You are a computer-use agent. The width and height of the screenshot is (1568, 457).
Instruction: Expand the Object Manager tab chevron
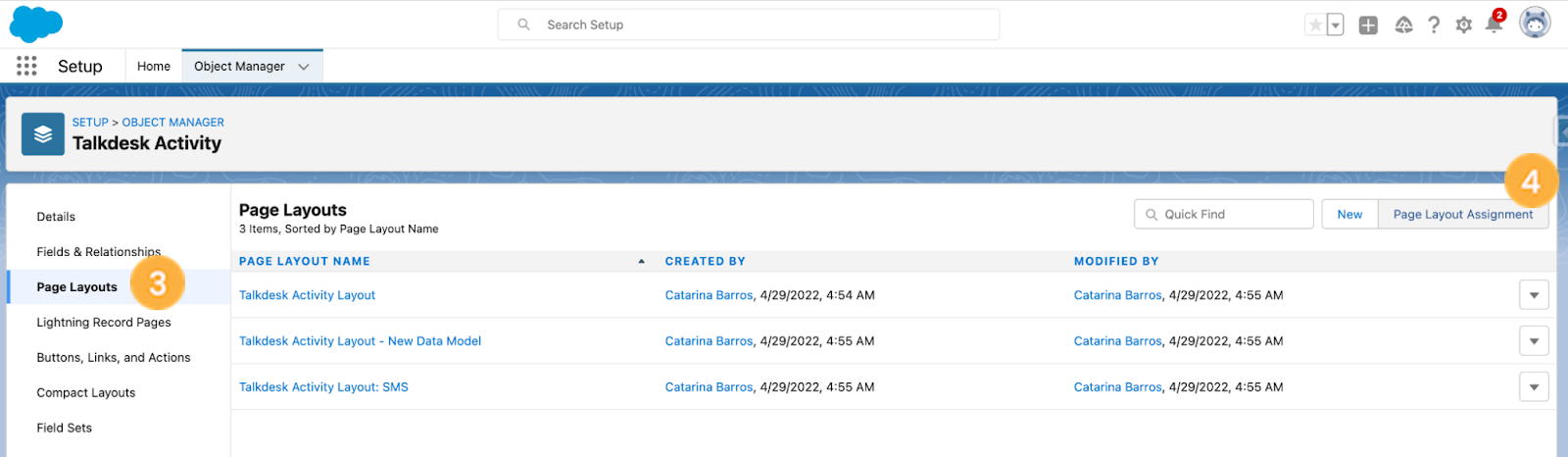click(x=304, y=67)
